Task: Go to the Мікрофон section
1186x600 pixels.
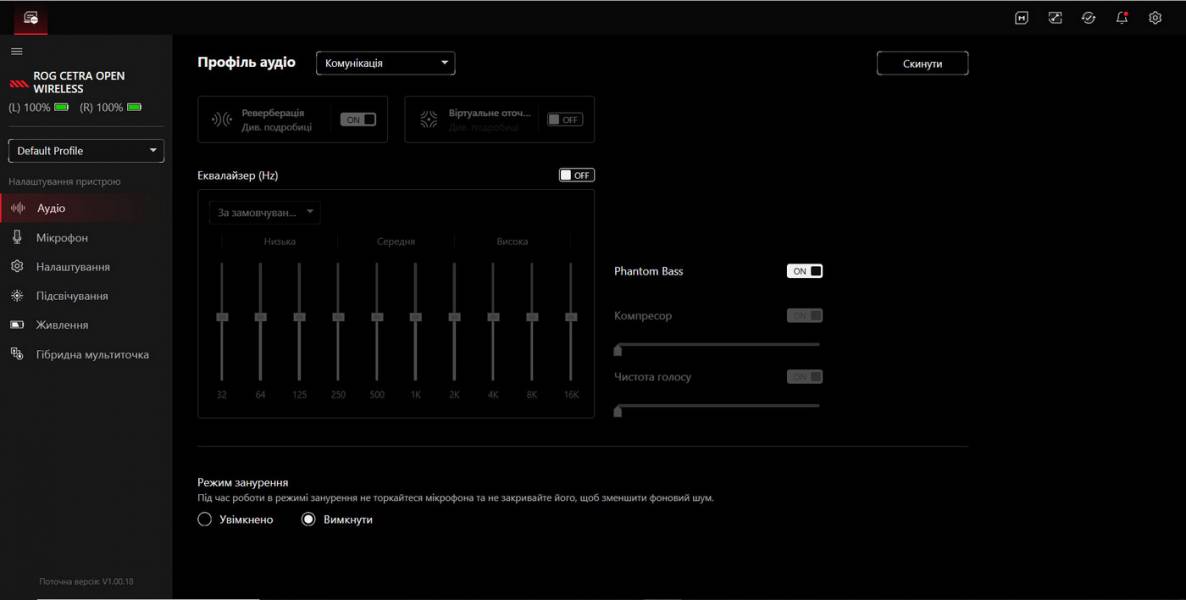Action: pyautogui.click(x=62, y=238)
